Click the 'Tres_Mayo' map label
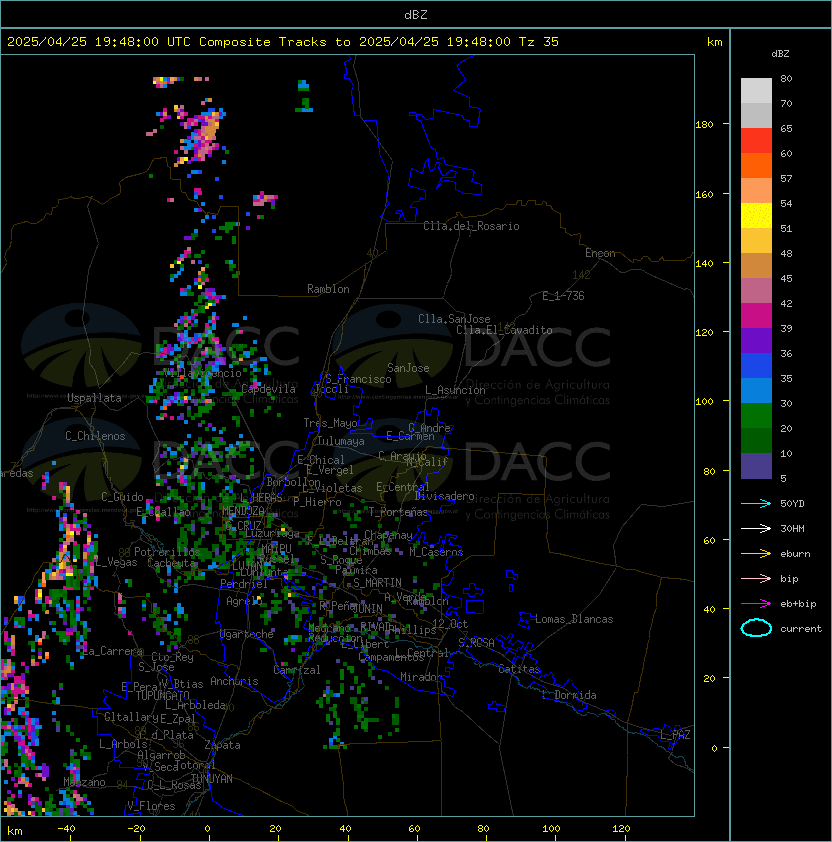The height and width of the screenshot is (842, 832). tap(330, 423)
